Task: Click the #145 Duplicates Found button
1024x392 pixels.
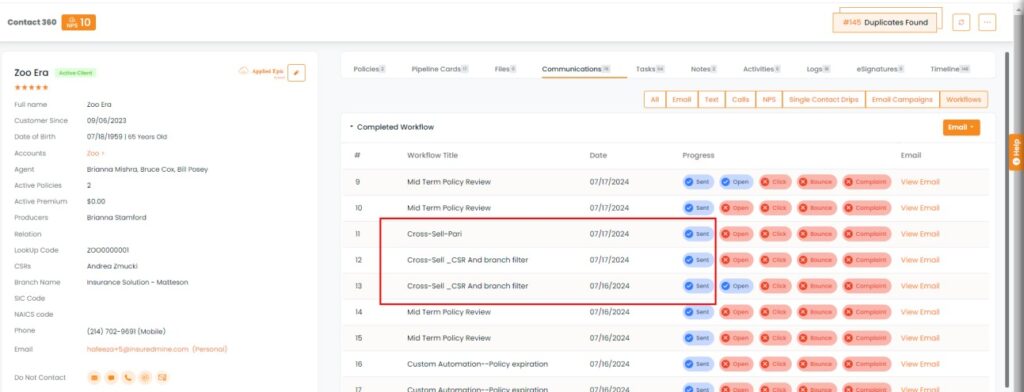Action: point(884,22)
